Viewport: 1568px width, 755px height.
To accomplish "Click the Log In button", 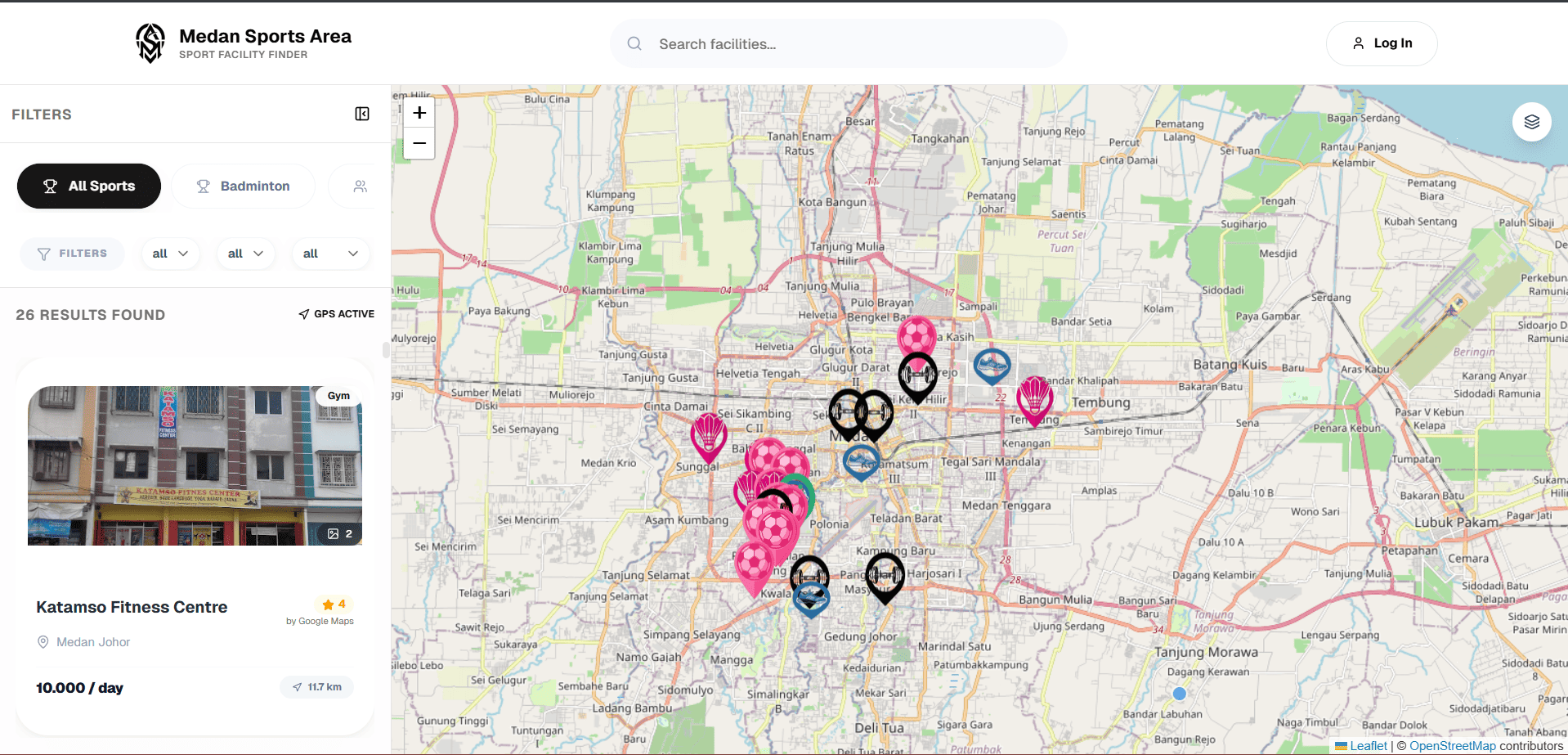I will [1382, 43].
